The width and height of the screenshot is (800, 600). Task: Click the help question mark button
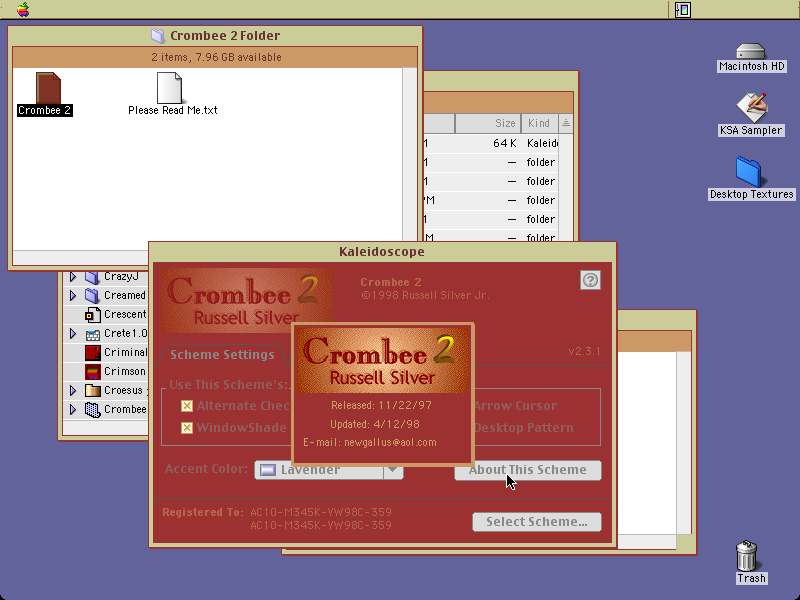click(590, 280)
